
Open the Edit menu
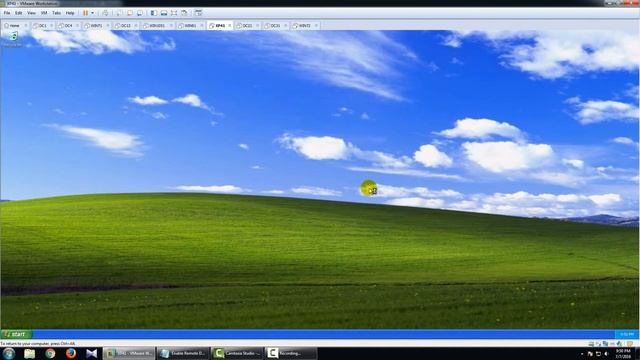(x=19, y=13)
